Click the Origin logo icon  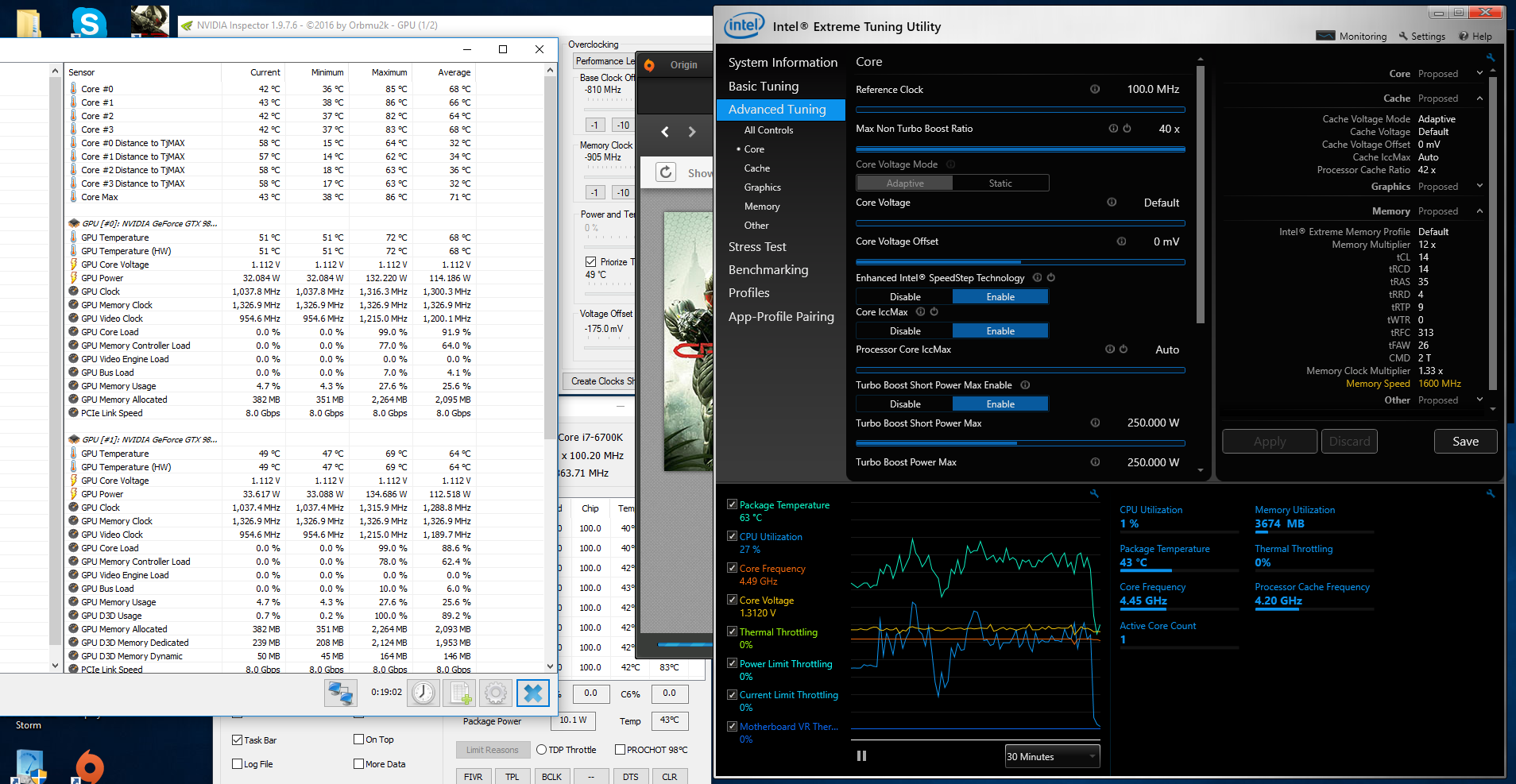(649, 65)
